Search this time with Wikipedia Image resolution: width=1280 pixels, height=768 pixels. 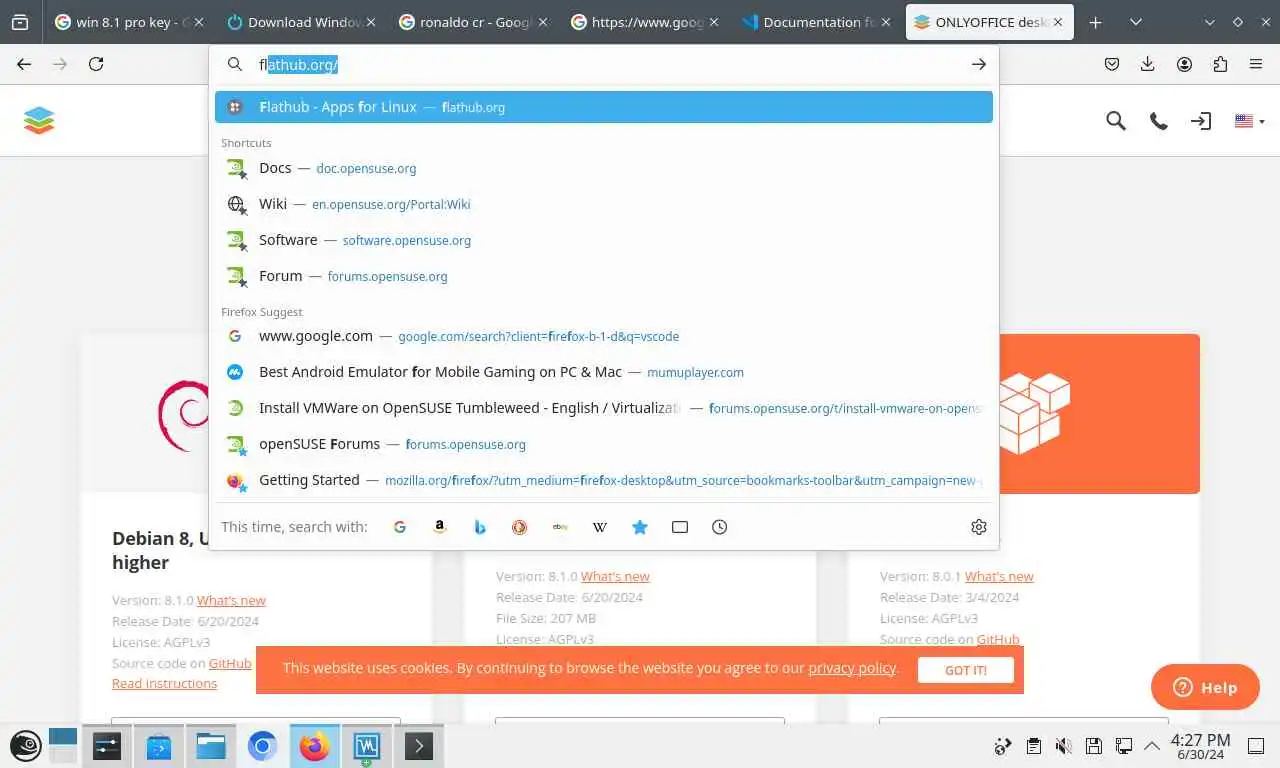pos(600,527)
